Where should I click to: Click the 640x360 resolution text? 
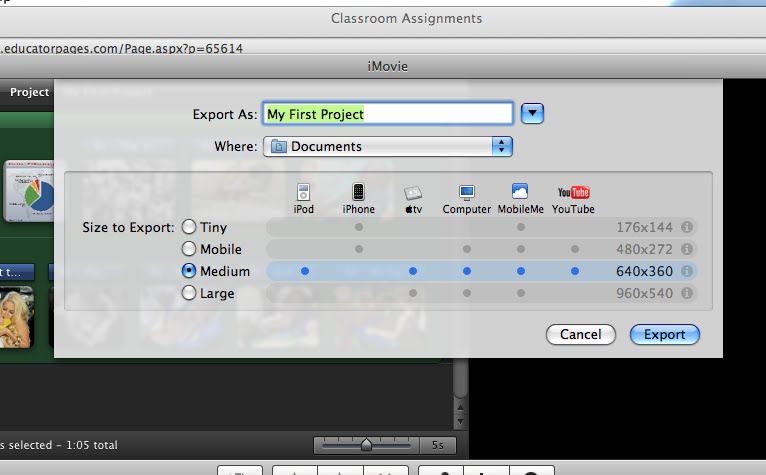click(x=644, y=271)
